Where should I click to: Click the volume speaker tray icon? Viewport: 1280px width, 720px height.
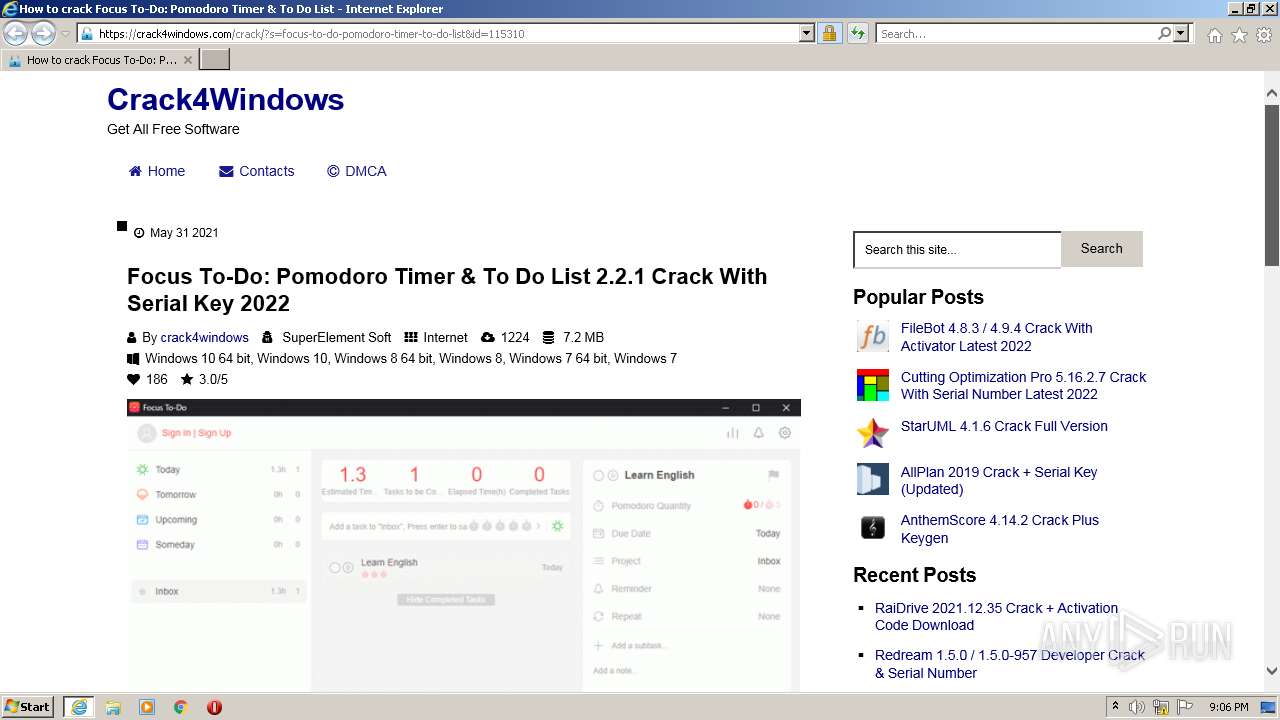coord(1137,707)
